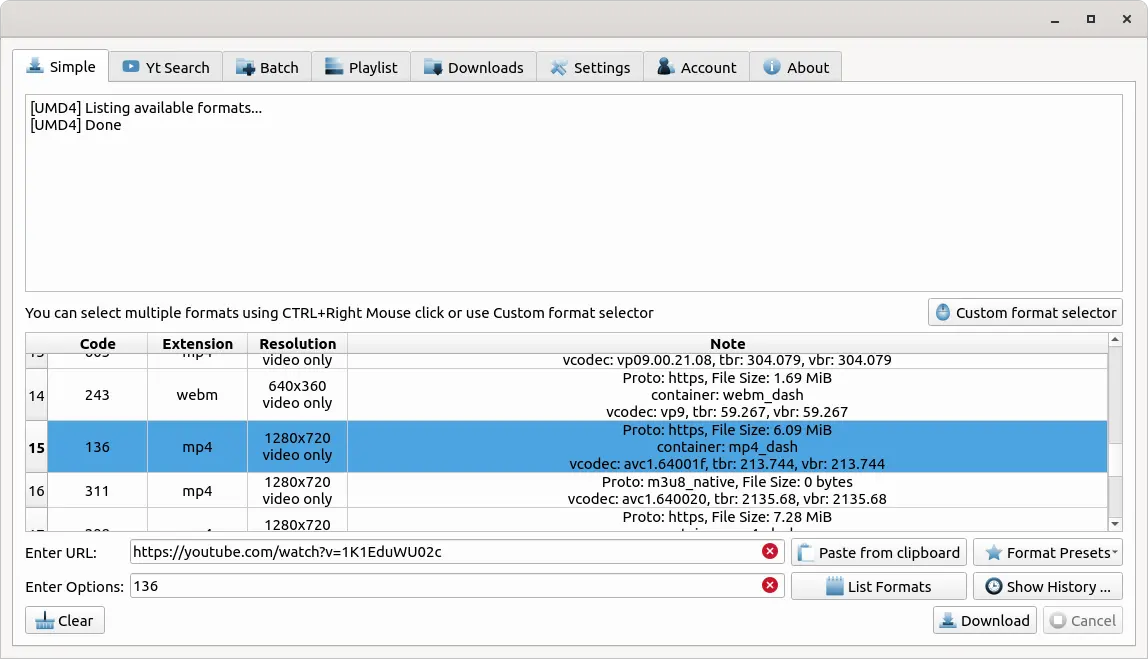The width and height of the screenshot is (1148, 659).
Task: Open the Custom format selector
Action: [x=1025, y=312]
